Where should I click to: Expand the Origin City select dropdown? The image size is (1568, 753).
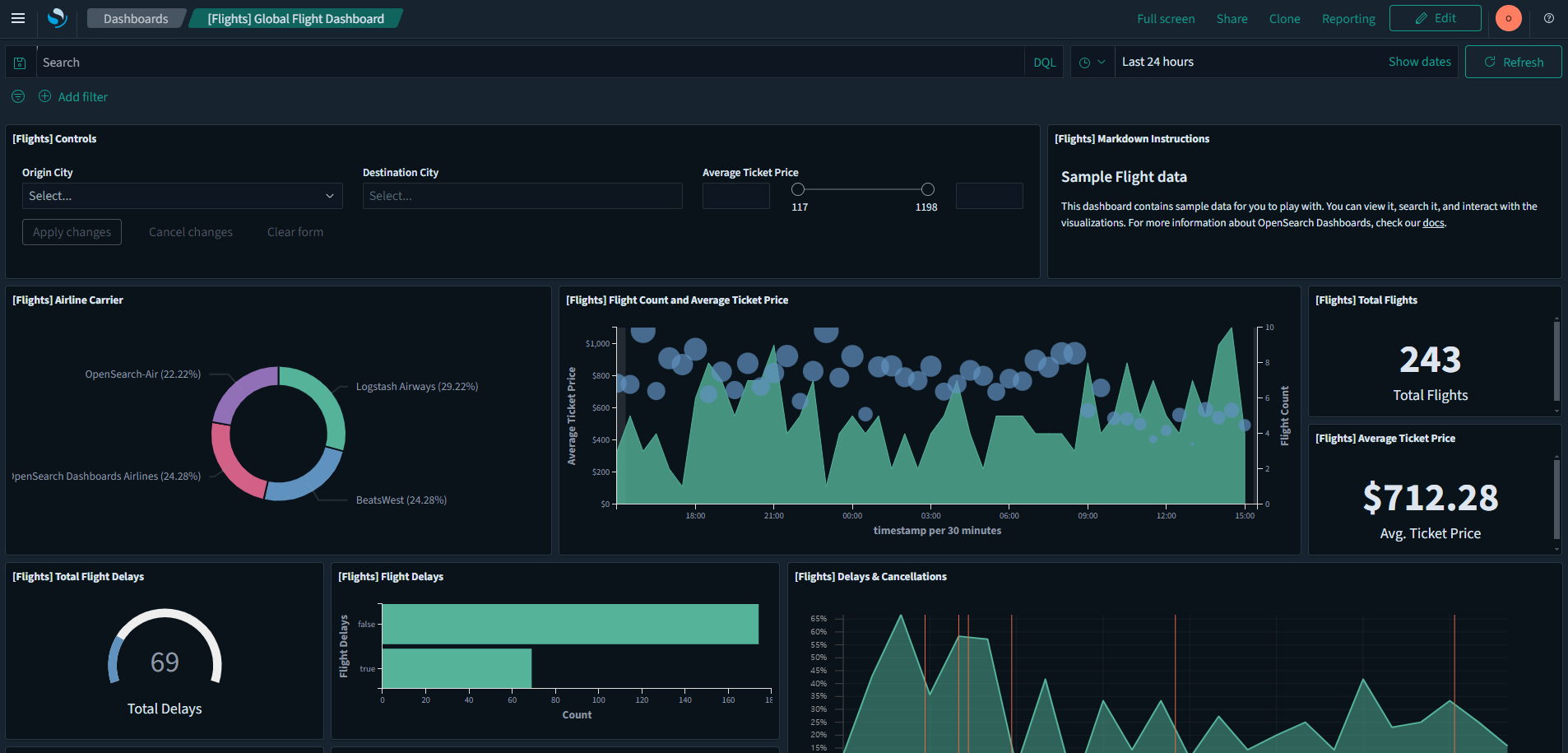click(x=183, y=196)
